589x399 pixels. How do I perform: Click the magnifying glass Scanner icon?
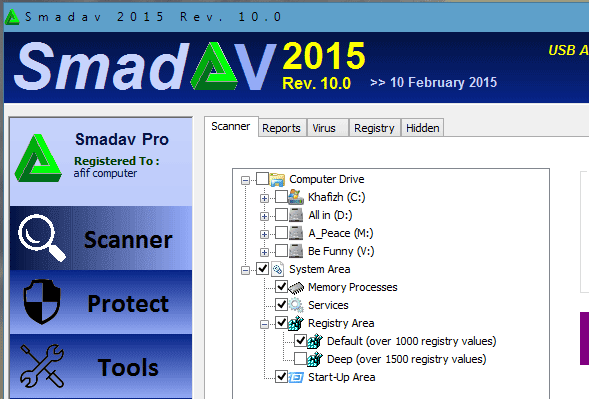click(x=41, y=237)
